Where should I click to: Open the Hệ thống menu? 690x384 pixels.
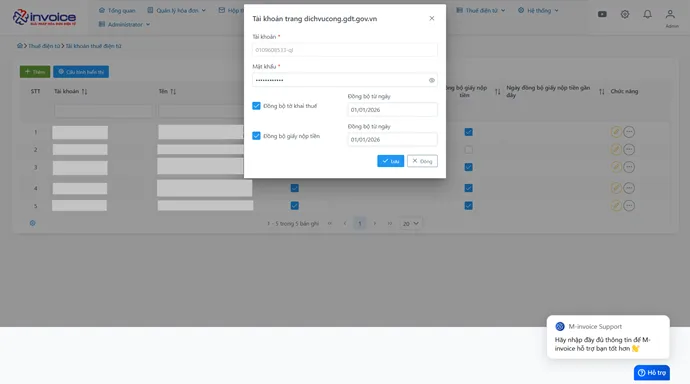[538, 10]
